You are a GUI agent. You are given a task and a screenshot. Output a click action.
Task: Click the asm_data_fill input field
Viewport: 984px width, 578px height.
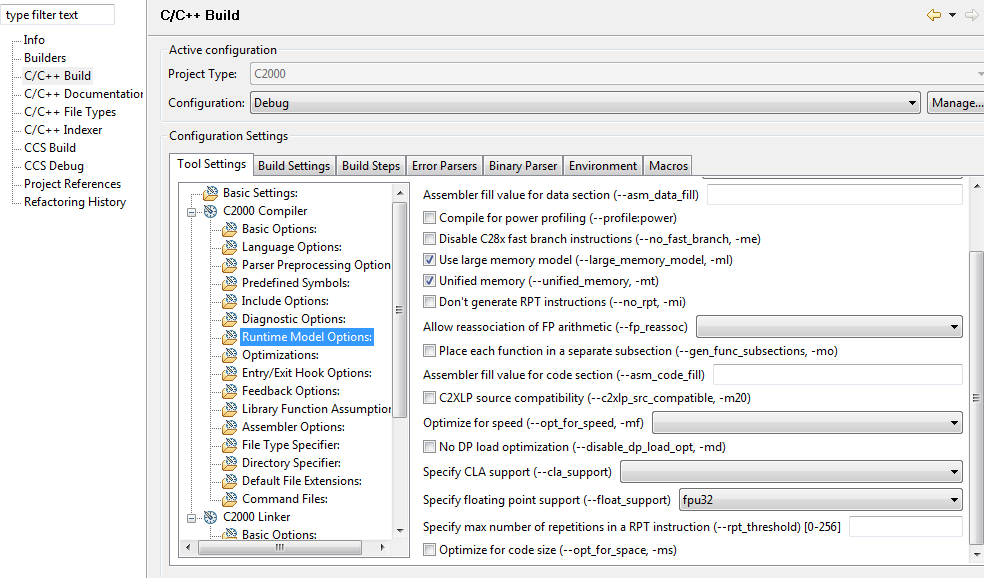click(x=835, y=195)
